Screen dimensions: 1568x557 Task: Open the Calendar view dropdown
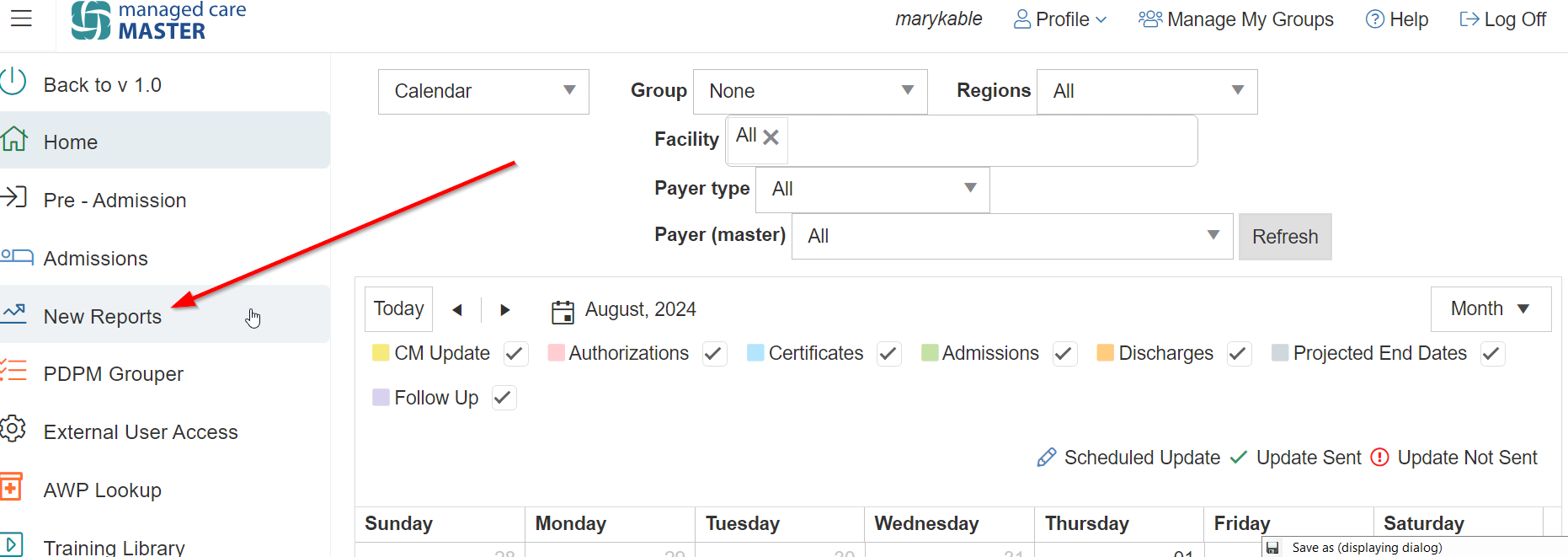(x=483, y=91)
